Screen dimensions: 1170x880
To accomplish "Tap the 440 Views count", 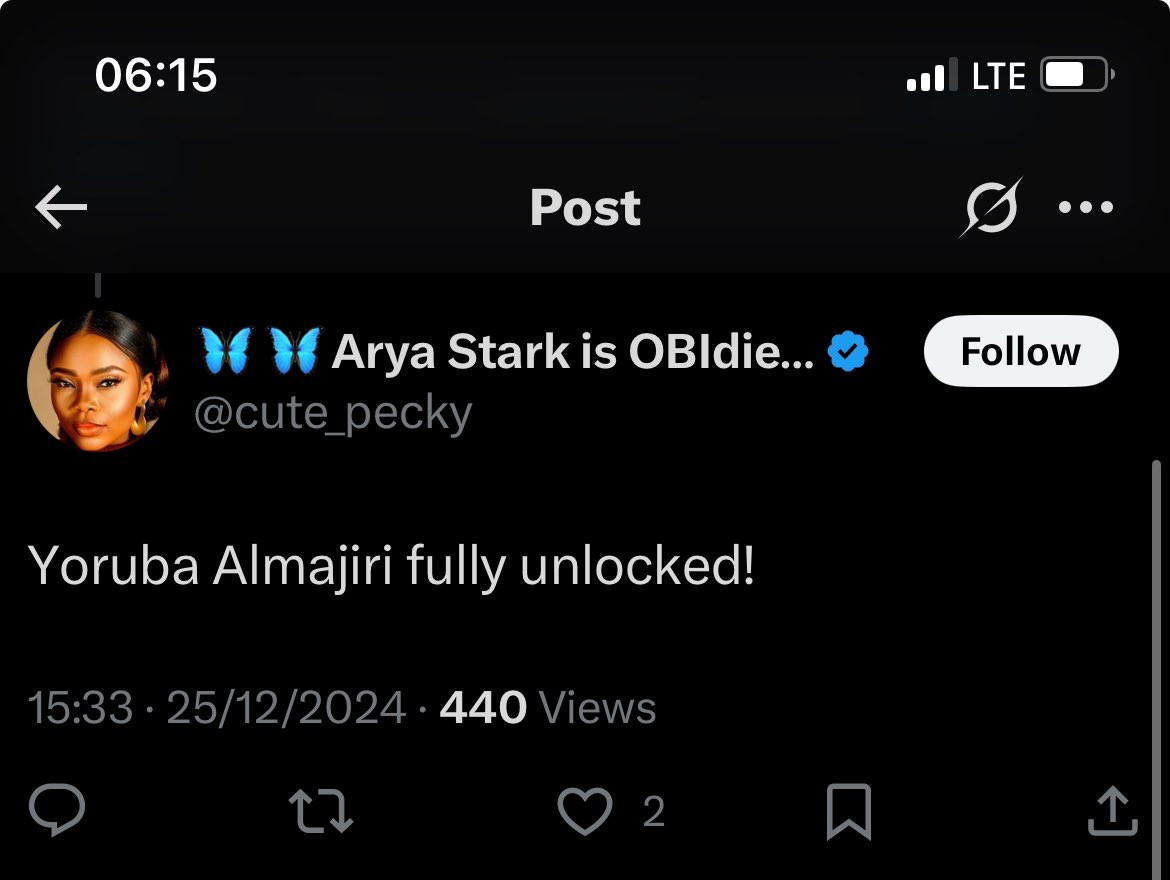I will [548, 708].
